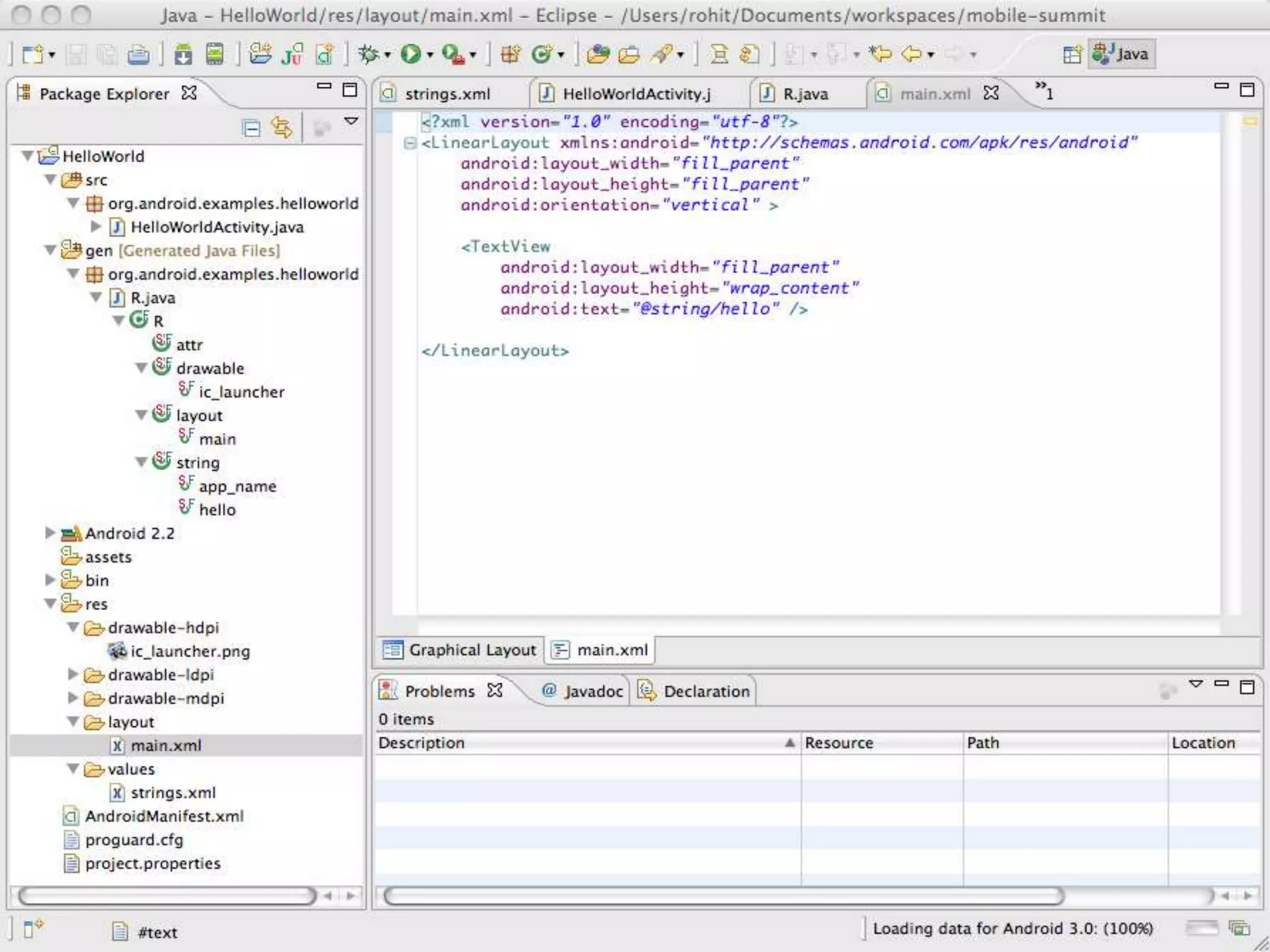Viewport: 1270px width, 952px height.
Task: Click the Search flashlight toolbar icon
Action: tap(662, 55)
